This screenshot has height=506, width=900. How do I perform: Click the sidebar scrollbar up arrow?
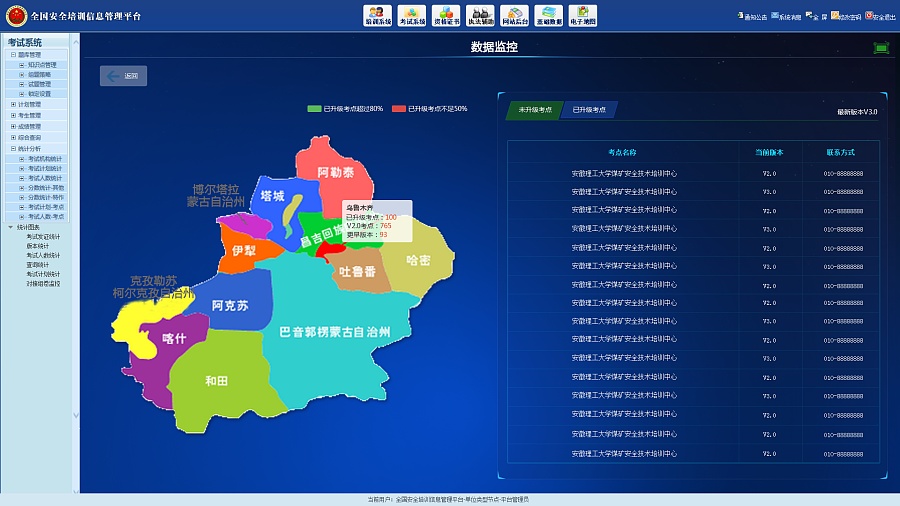pos(76,42)
